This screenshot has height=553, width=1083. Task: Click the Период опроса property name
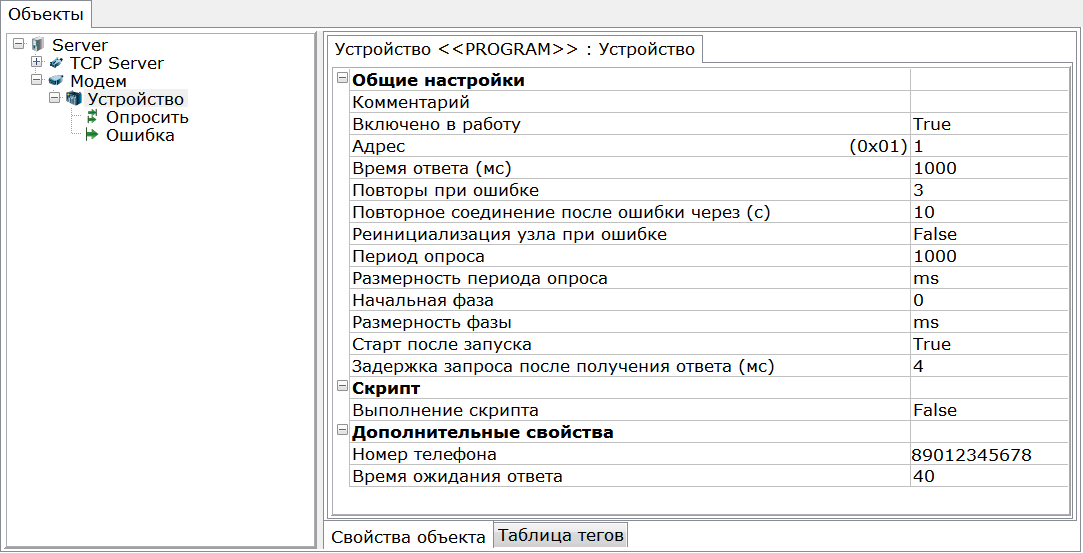[419, 257]
